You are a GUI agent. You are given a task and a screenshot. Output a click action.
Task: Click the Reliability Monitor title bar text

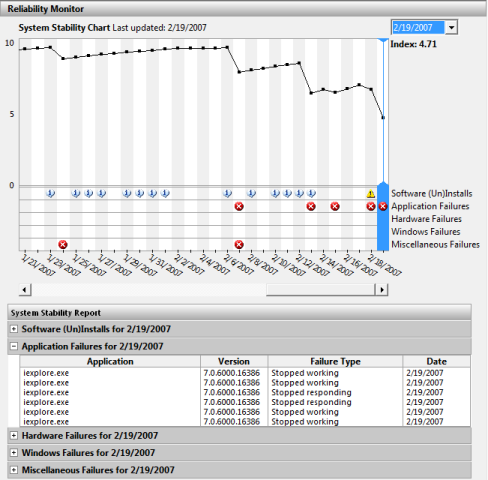tap(46, 9)
